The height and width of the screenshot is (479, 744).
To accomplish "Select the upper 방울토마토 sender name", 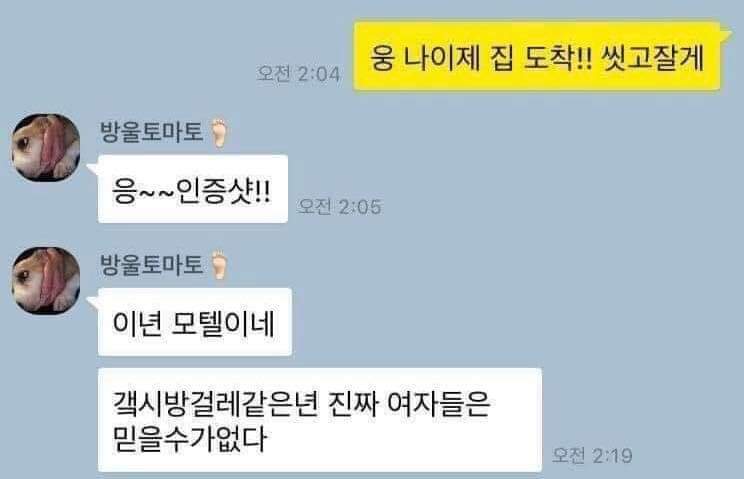I will (151, 132).
